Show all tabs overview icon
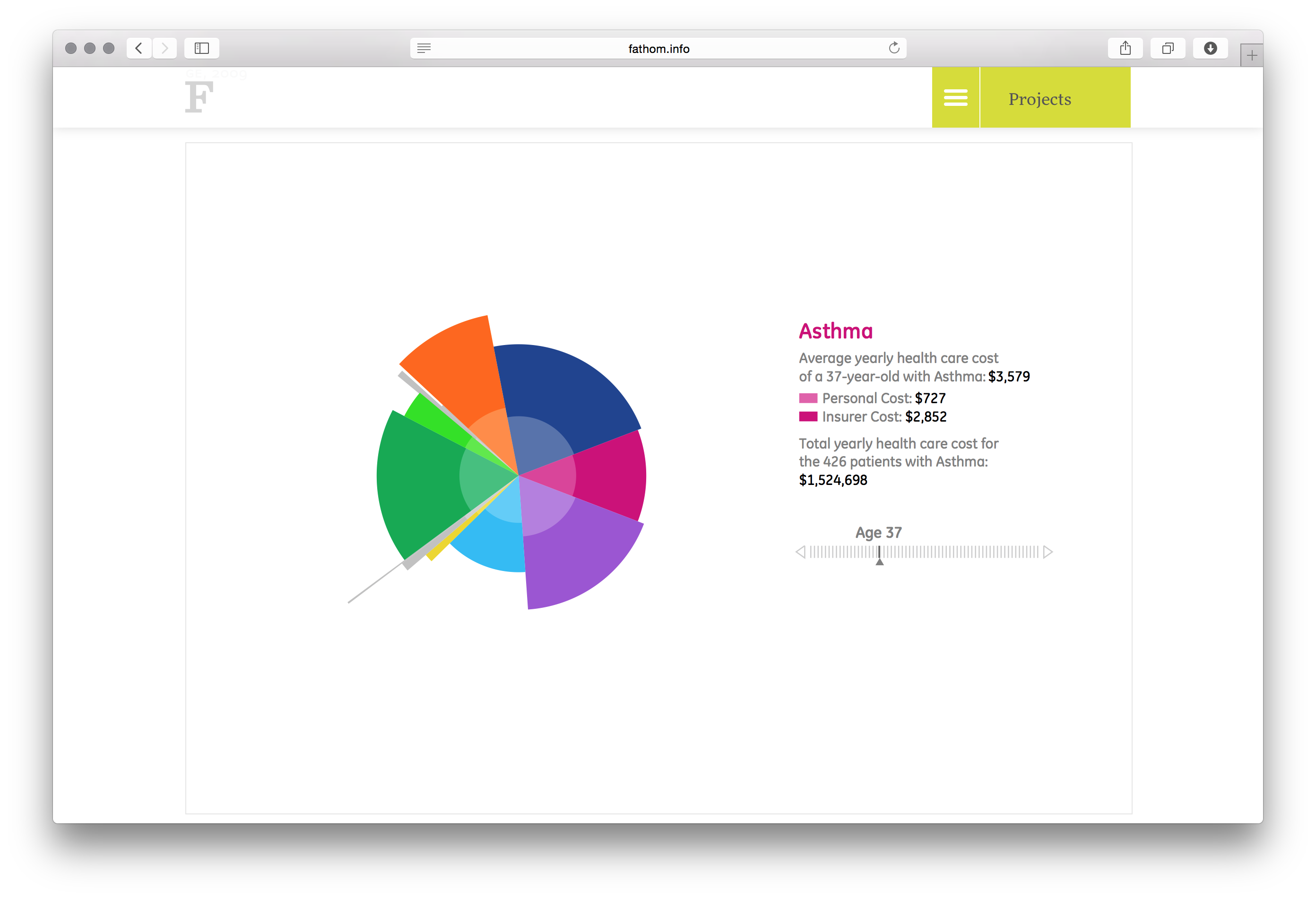This screenshot has width=1316, height=899. tap(1168, 48)
